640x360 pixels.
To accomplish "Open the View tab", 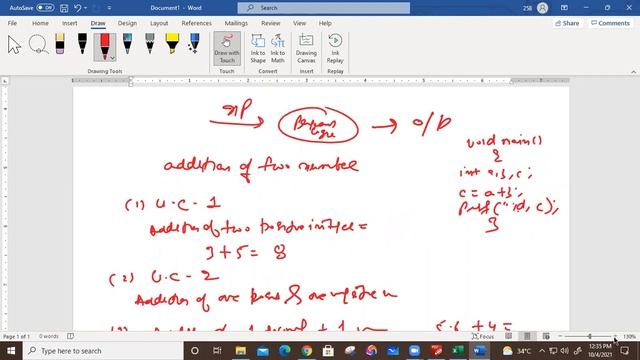I will [x=299, y=23].
